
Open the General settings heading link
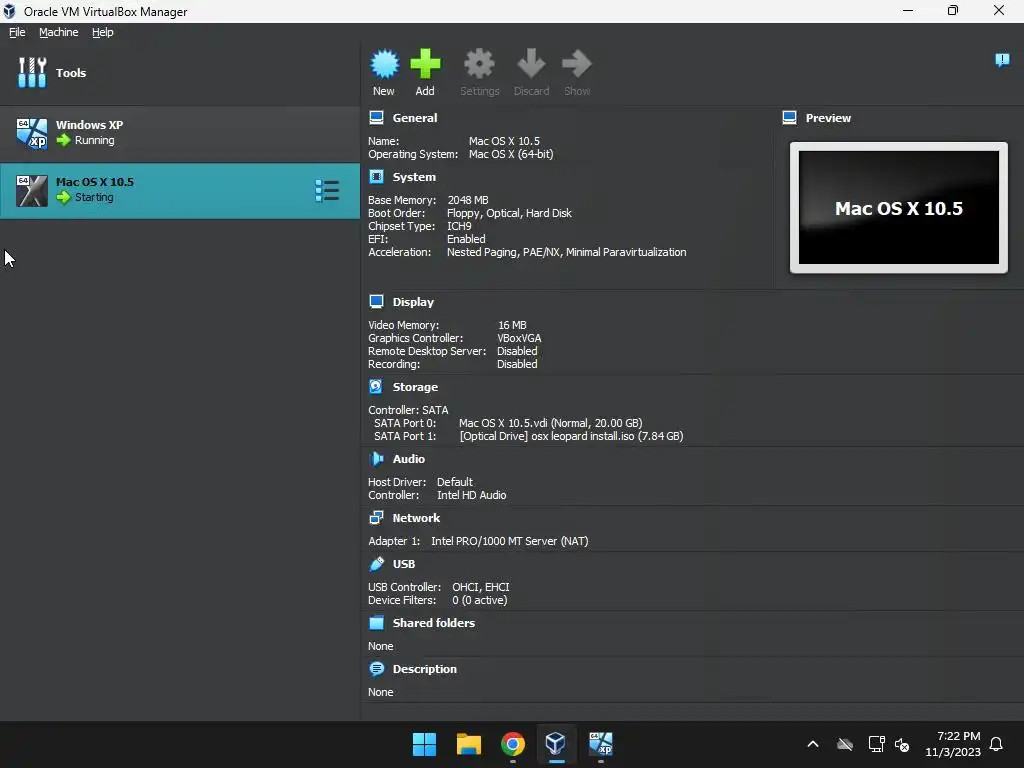tap(415, 118)
